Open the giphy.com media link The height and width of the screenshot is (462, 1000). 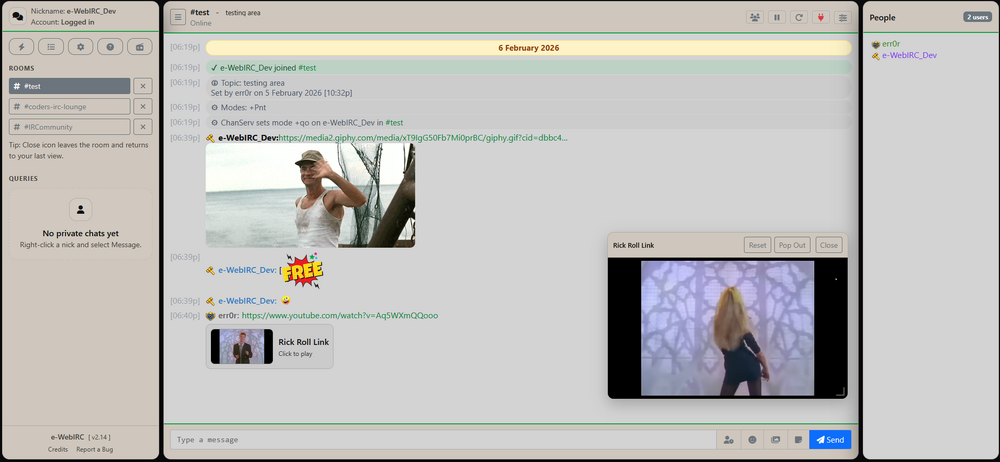click(423, 138)
